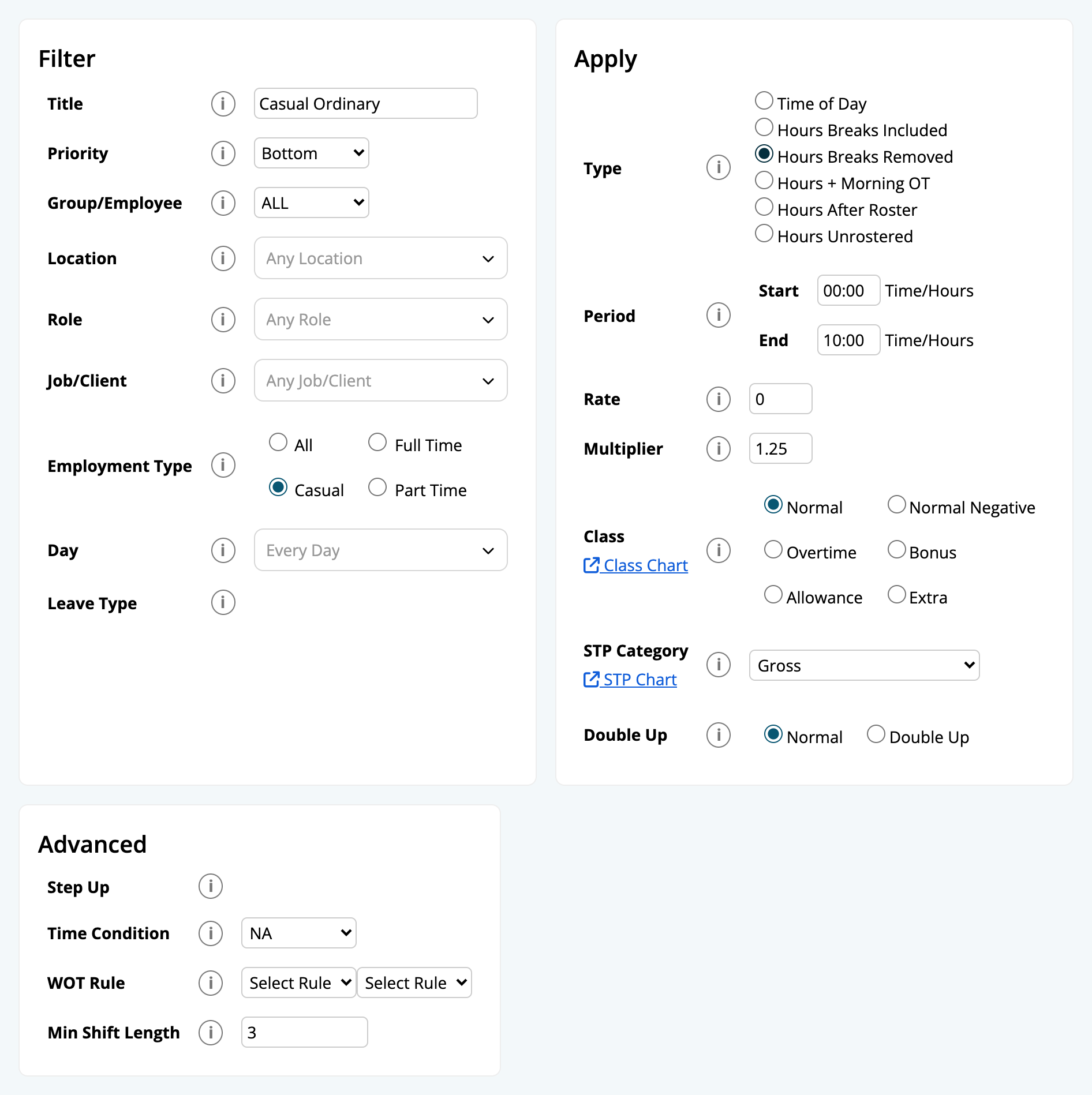Show the Role field info tooltip
Image resolution: width=1092 pixels, height=1095 pixels.
[x=223, y=320]
